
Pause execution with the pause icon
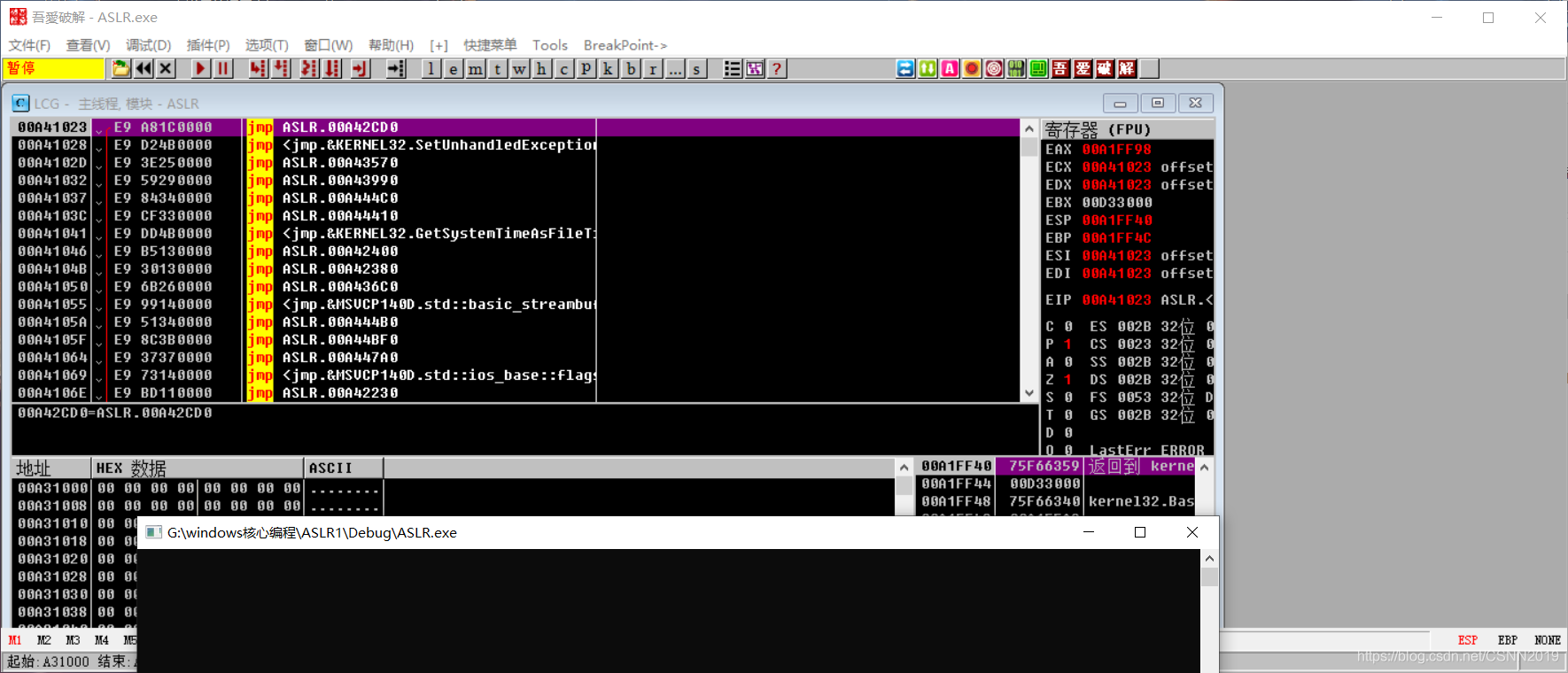(223, 68)
